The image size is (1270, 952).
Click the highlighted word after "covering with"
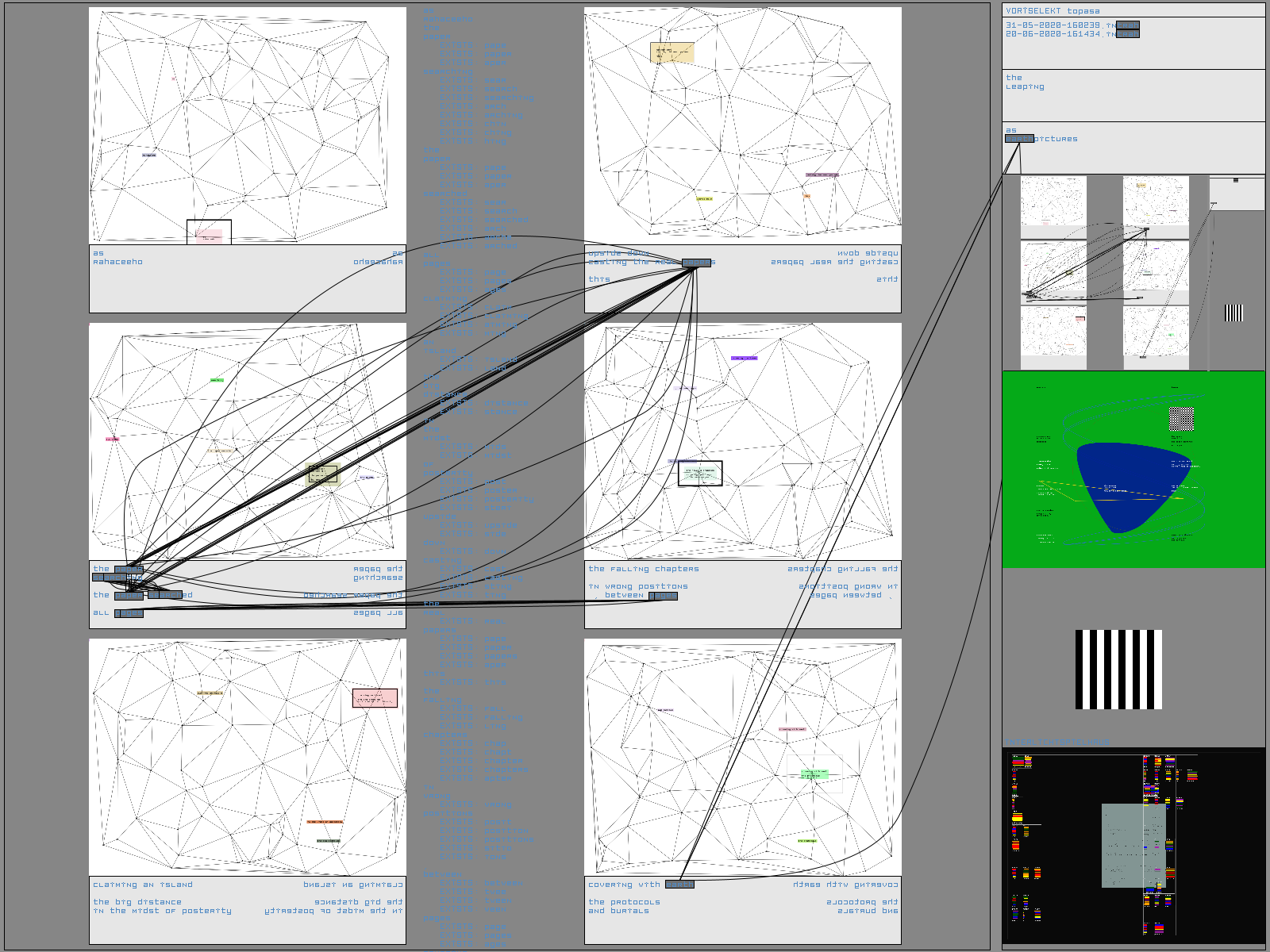point(679,885)
